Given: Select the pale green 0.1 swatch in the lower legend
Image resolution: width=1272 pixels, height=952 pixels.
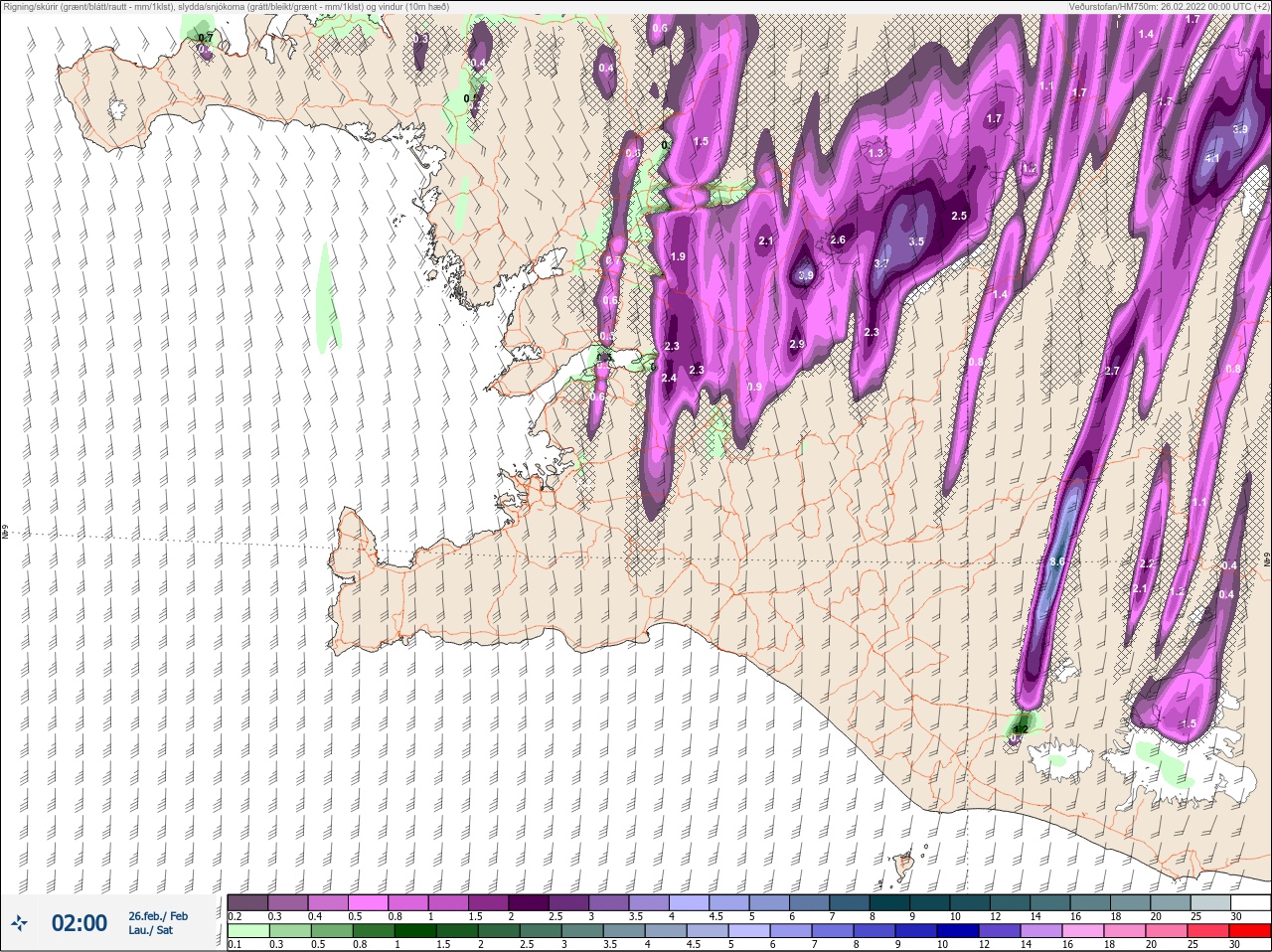Looking at the screenshot, I should [247, 932].
